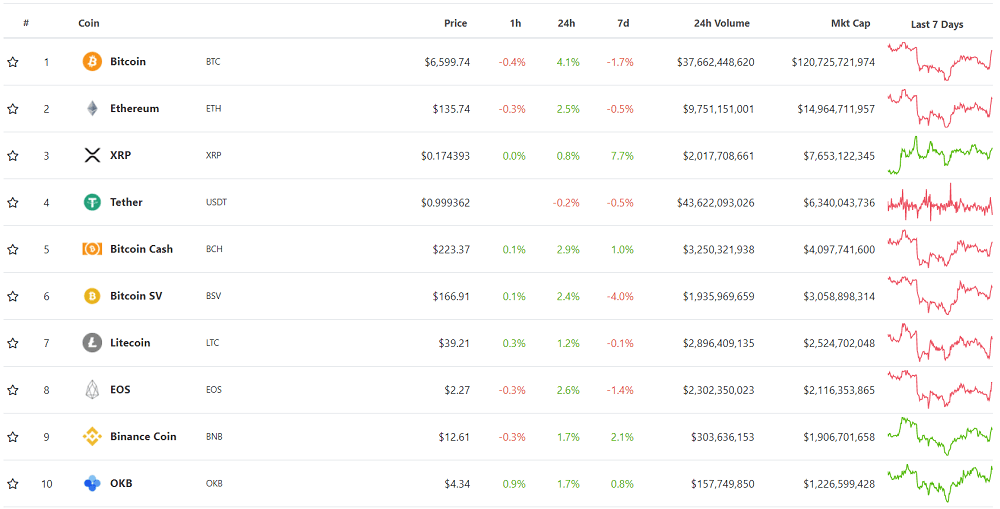Screen dimensions: 1000x509
Task: Sort by the # rank column header
Action: click(26, 23)
